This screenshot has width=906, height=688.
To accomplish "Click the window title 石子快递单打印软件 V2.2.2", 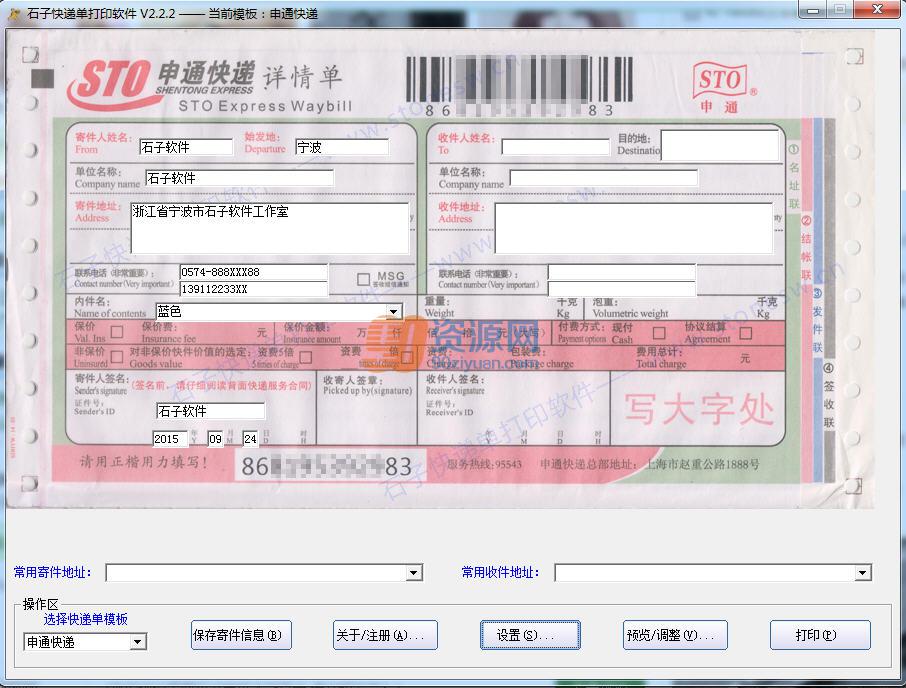I will [101, 13].
